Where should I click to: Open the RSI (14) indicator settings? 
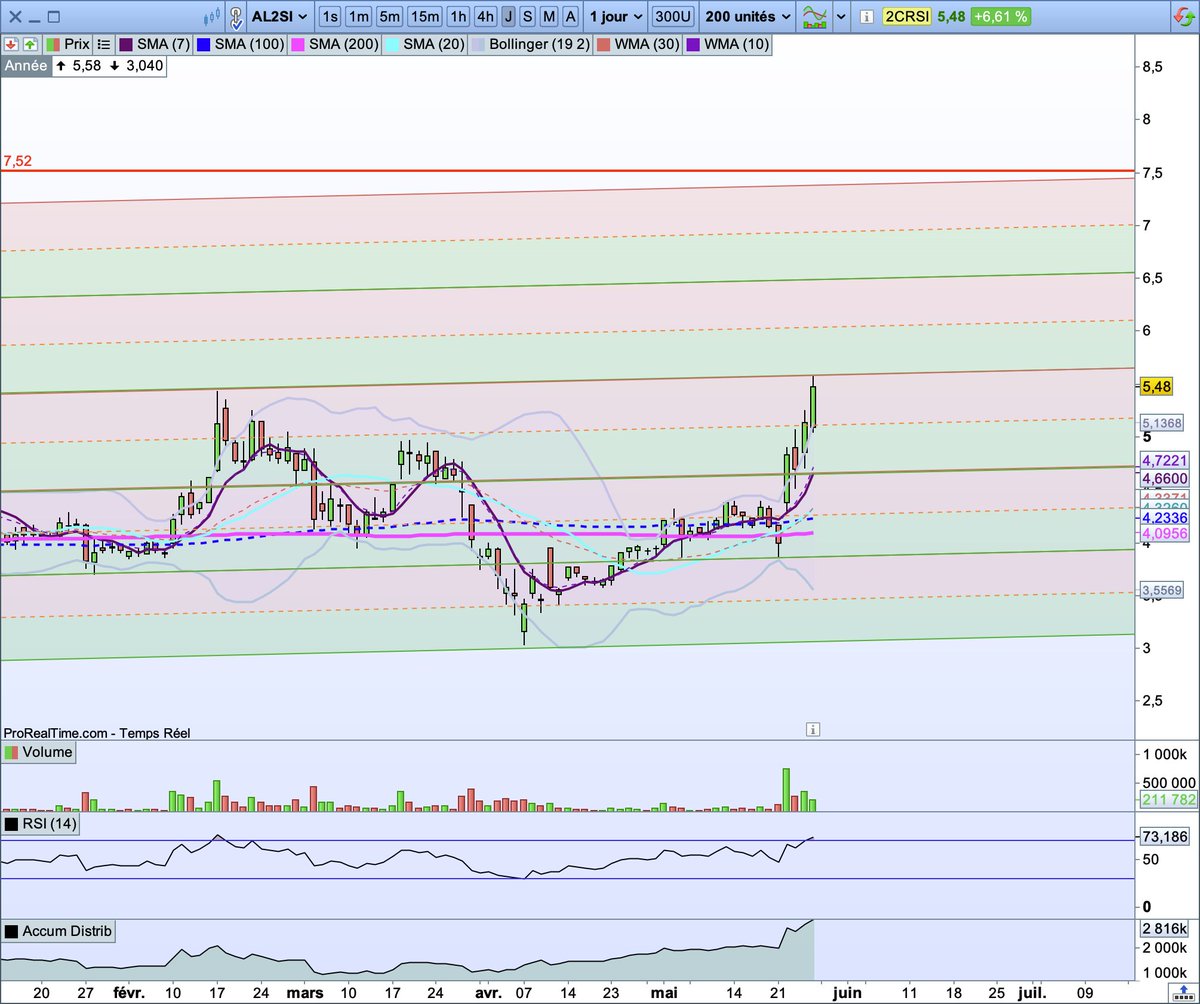[x=42, y=825]
